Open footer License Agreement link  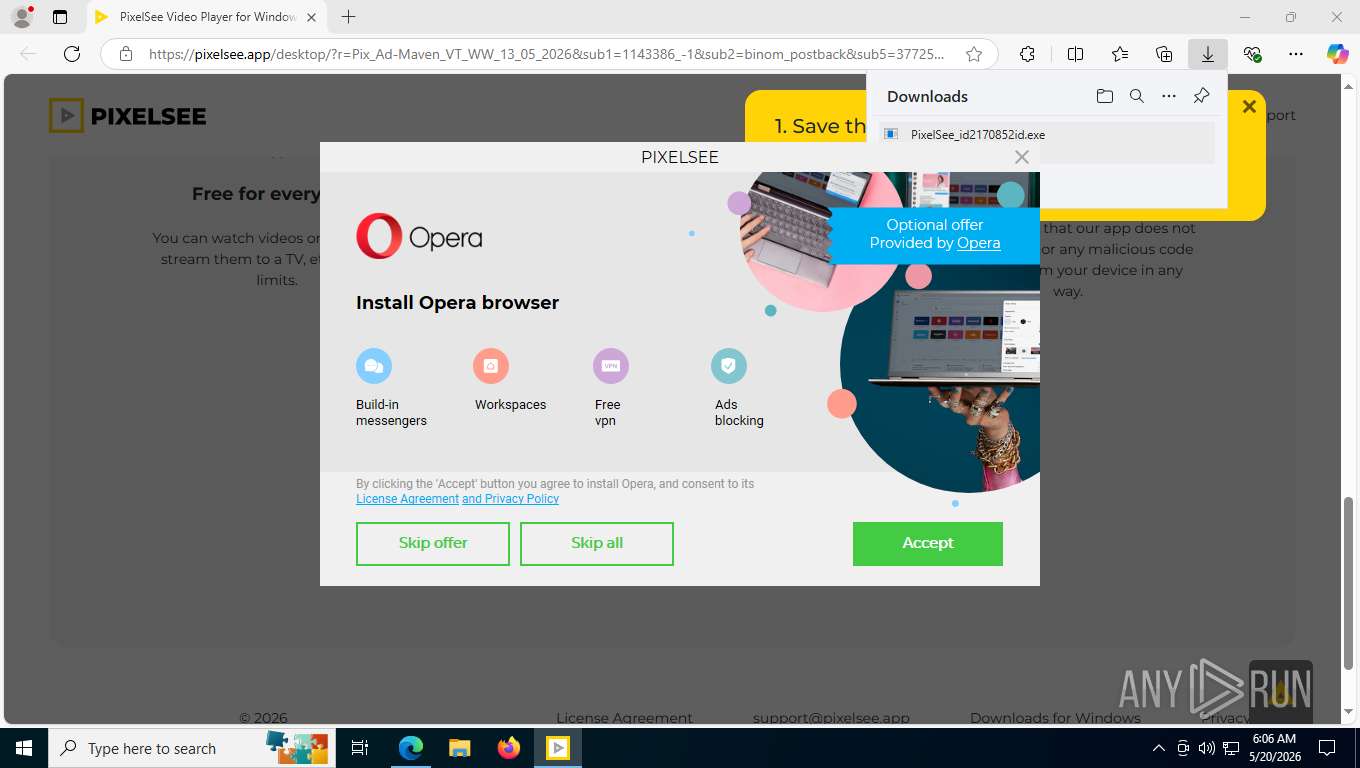(x=624, y=718)
